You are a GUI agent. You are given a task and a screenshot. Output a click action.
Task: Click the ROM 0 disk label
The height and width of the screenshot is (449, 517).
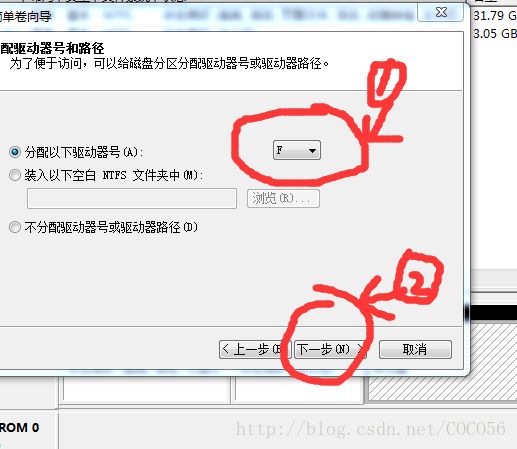[x=19, y=428]
